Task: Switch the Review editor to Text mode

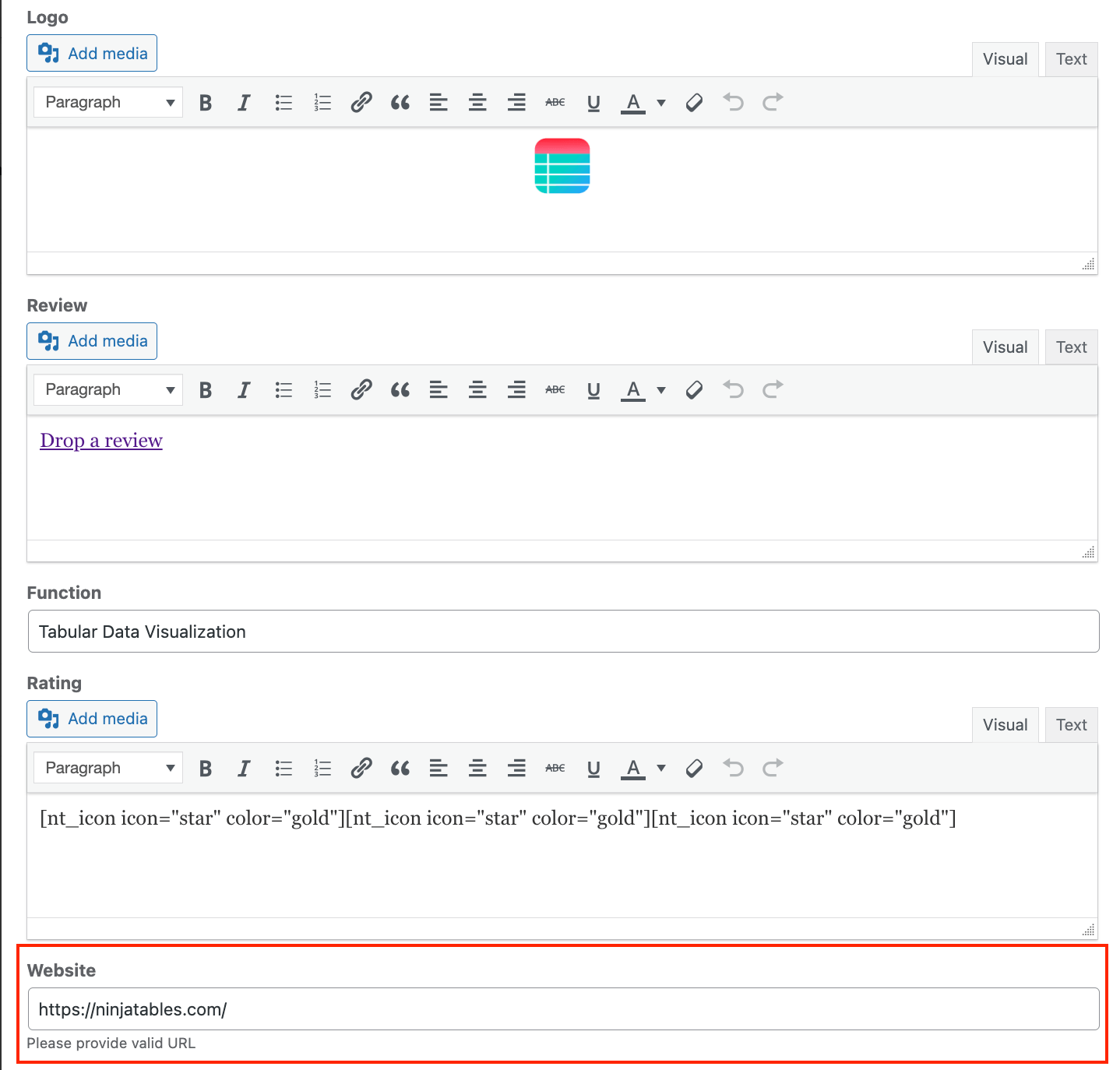Action: click(x=1071, y=347)
